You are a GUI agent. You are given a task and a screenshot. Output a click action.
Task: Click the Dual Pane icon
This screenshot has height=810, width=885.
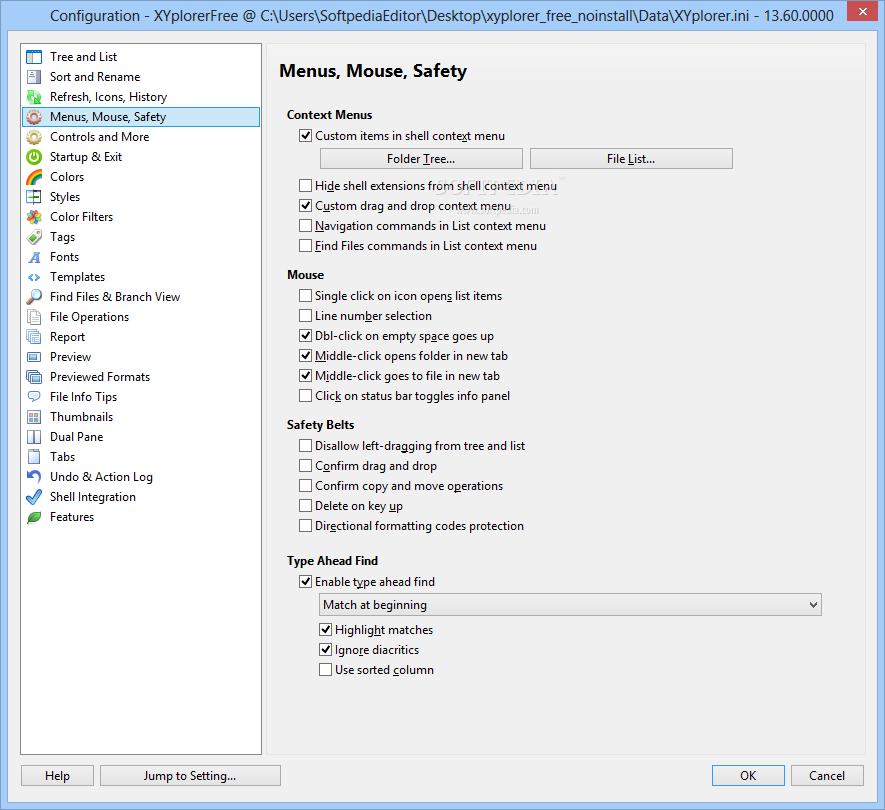click(x=34, y=437)
